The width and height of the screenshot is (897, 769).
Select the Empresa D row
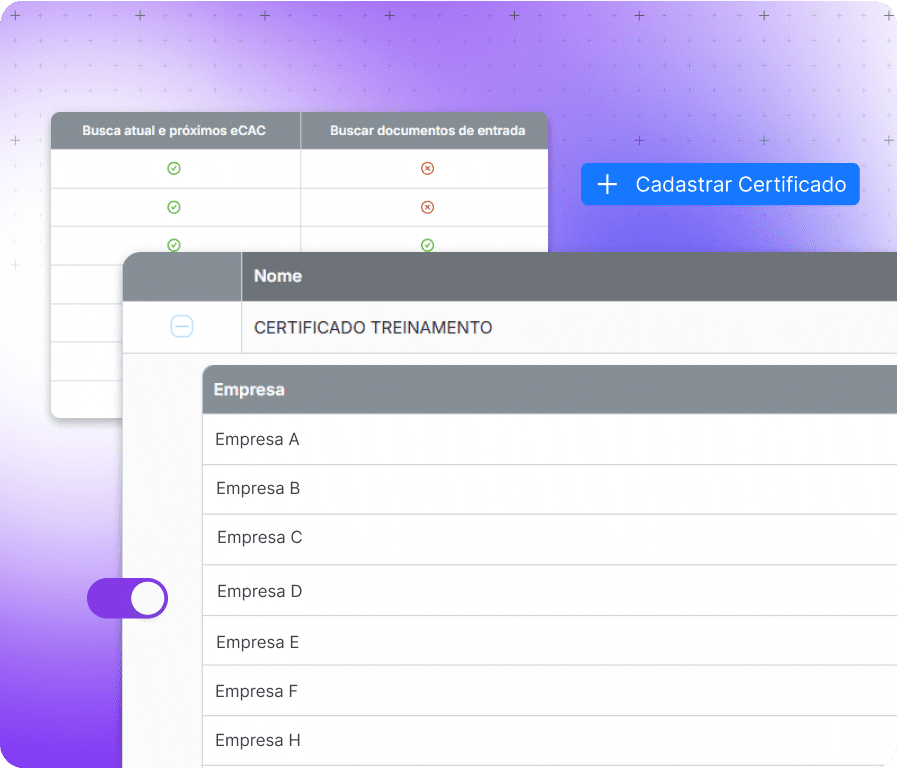(550, 590)
